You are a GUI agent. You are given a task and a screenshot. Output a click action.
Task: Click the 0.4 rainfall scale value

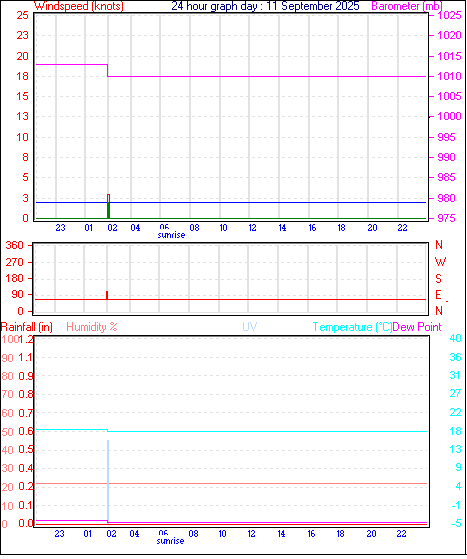pos(25,468)
